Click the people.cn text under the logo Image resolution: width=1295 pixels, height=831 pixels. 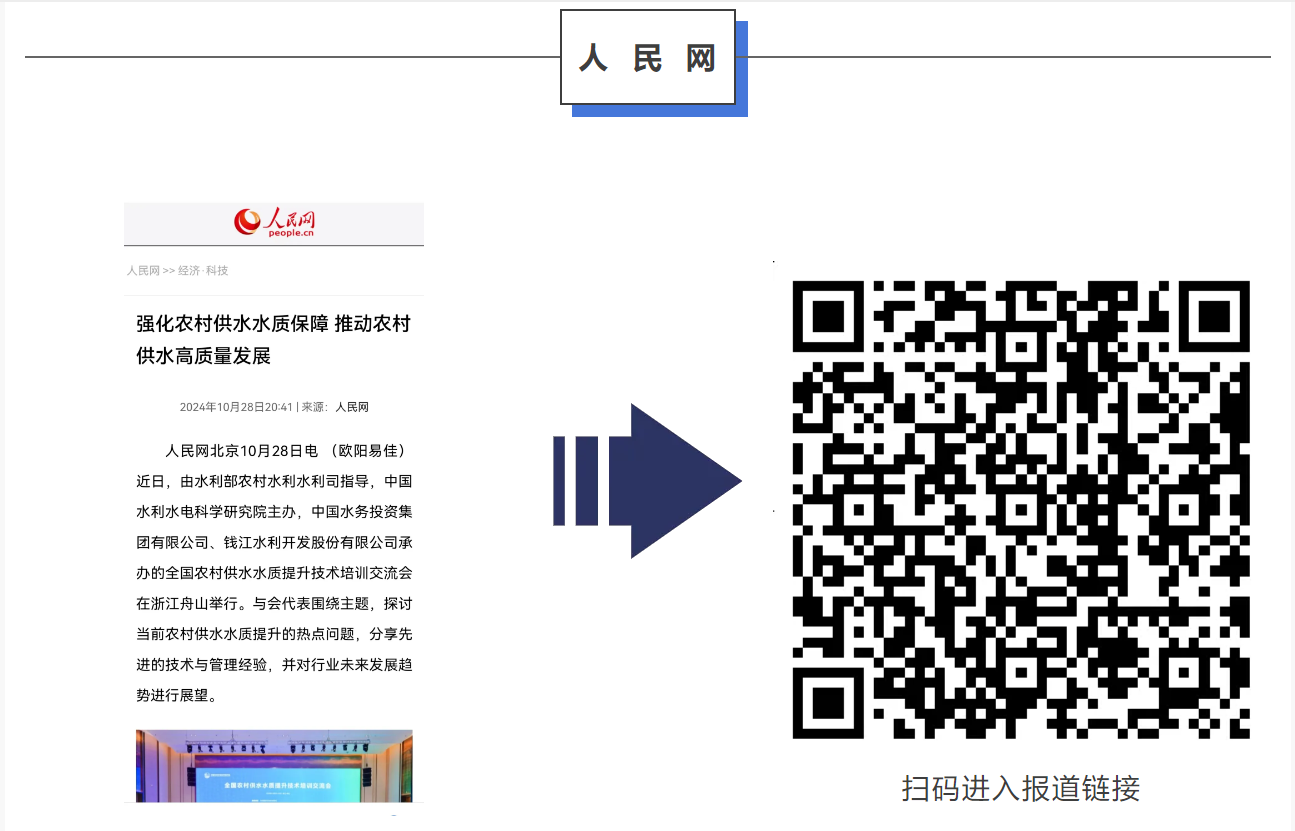point(291,233)
